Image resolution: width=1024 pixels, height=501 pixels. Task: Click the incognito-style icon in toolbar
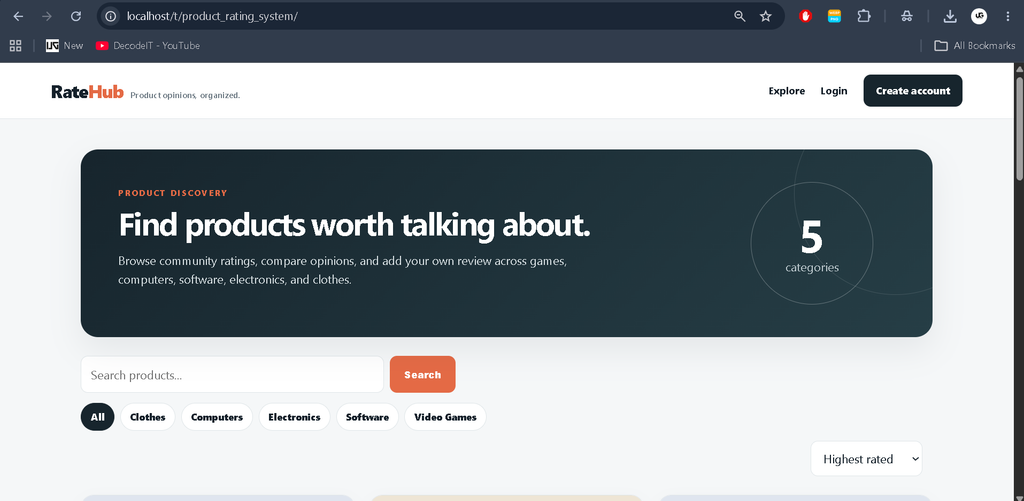(906, 16)
